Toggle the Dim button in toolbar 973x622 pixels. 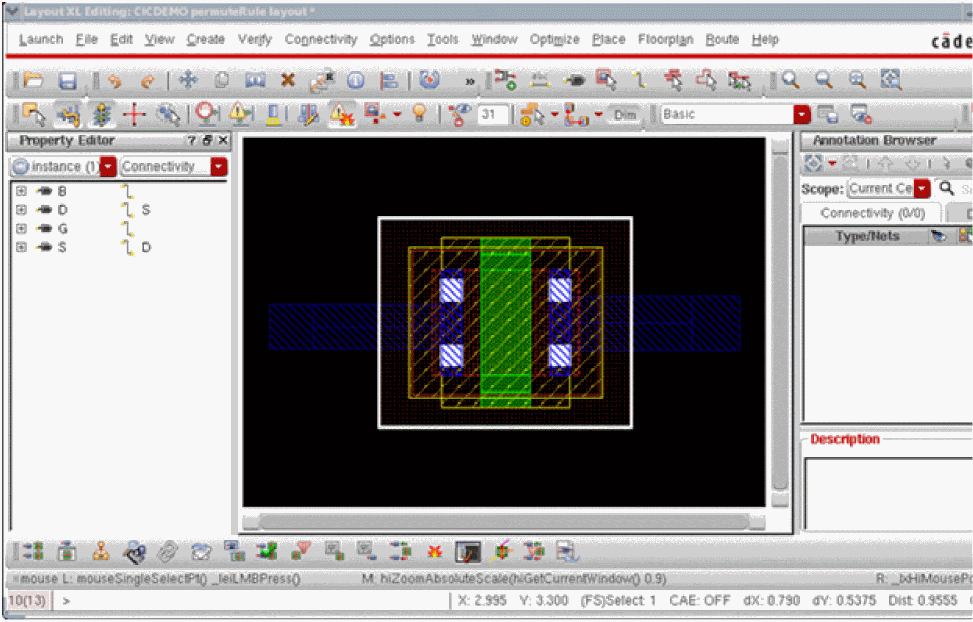pos(626,115)
